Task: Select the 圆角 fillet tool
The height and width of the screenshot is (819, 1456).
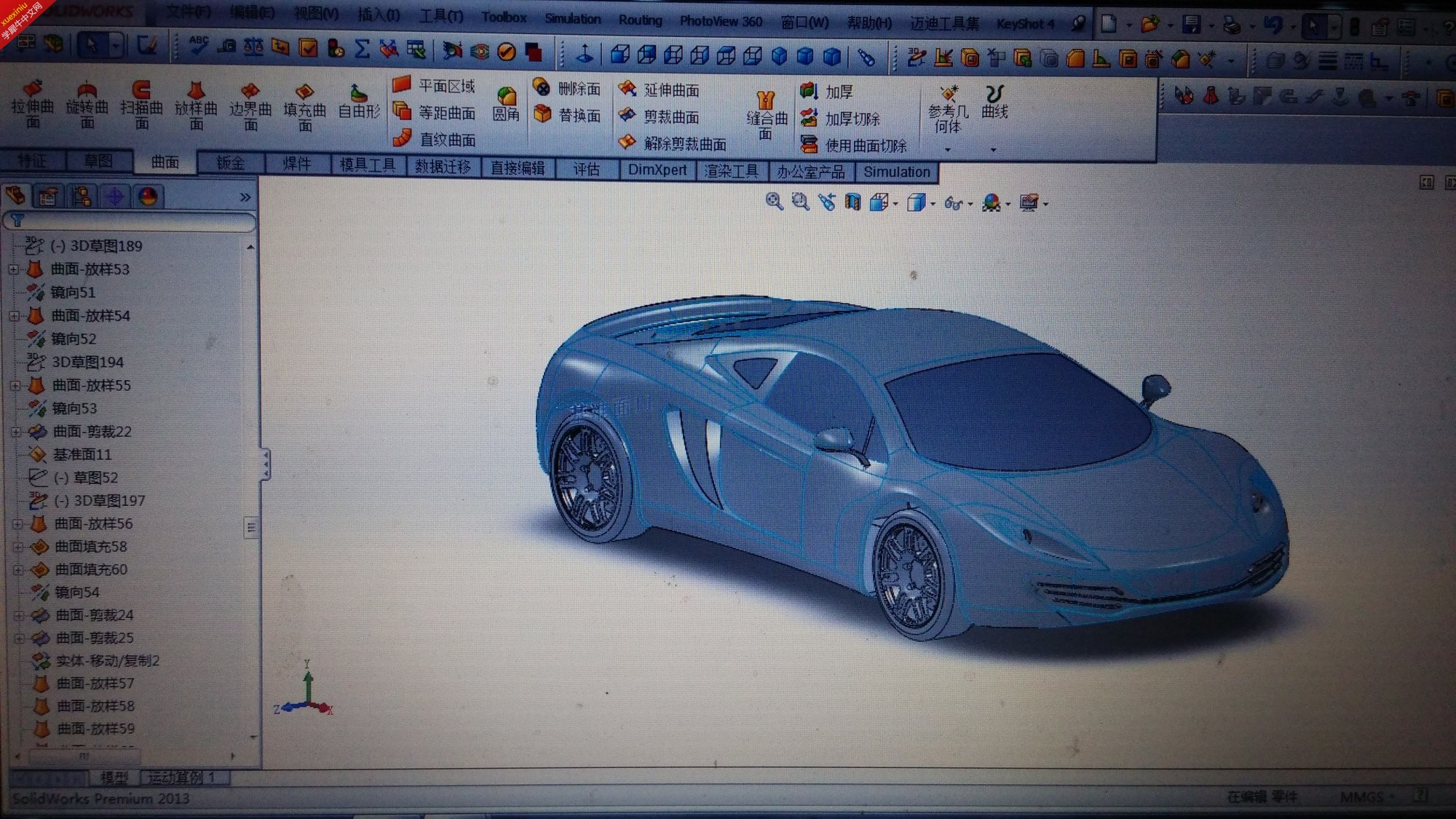Action: [x=506, y=104]
